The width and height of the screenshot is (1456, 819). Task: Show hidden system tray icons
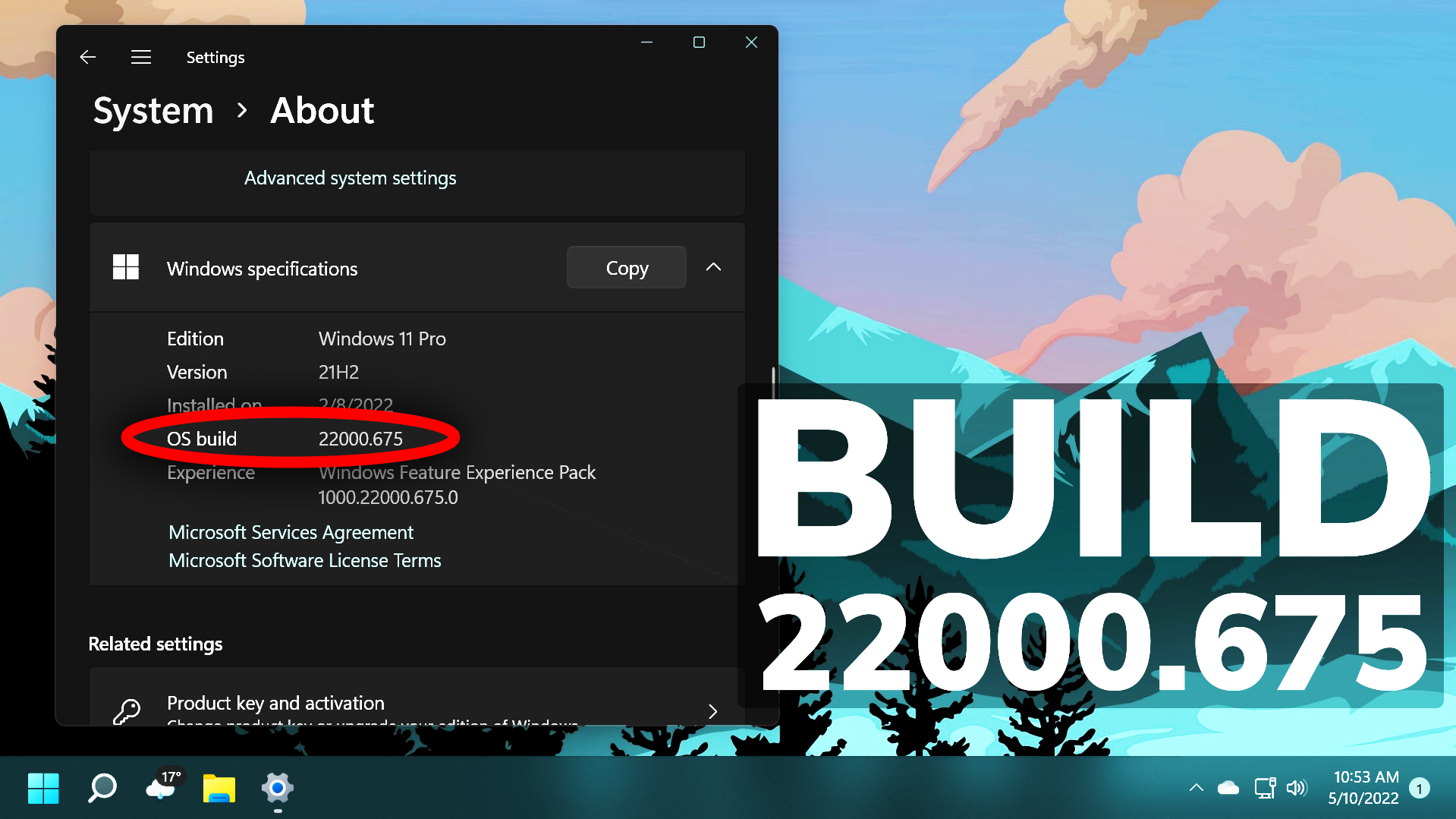(x=1197, y=788)
